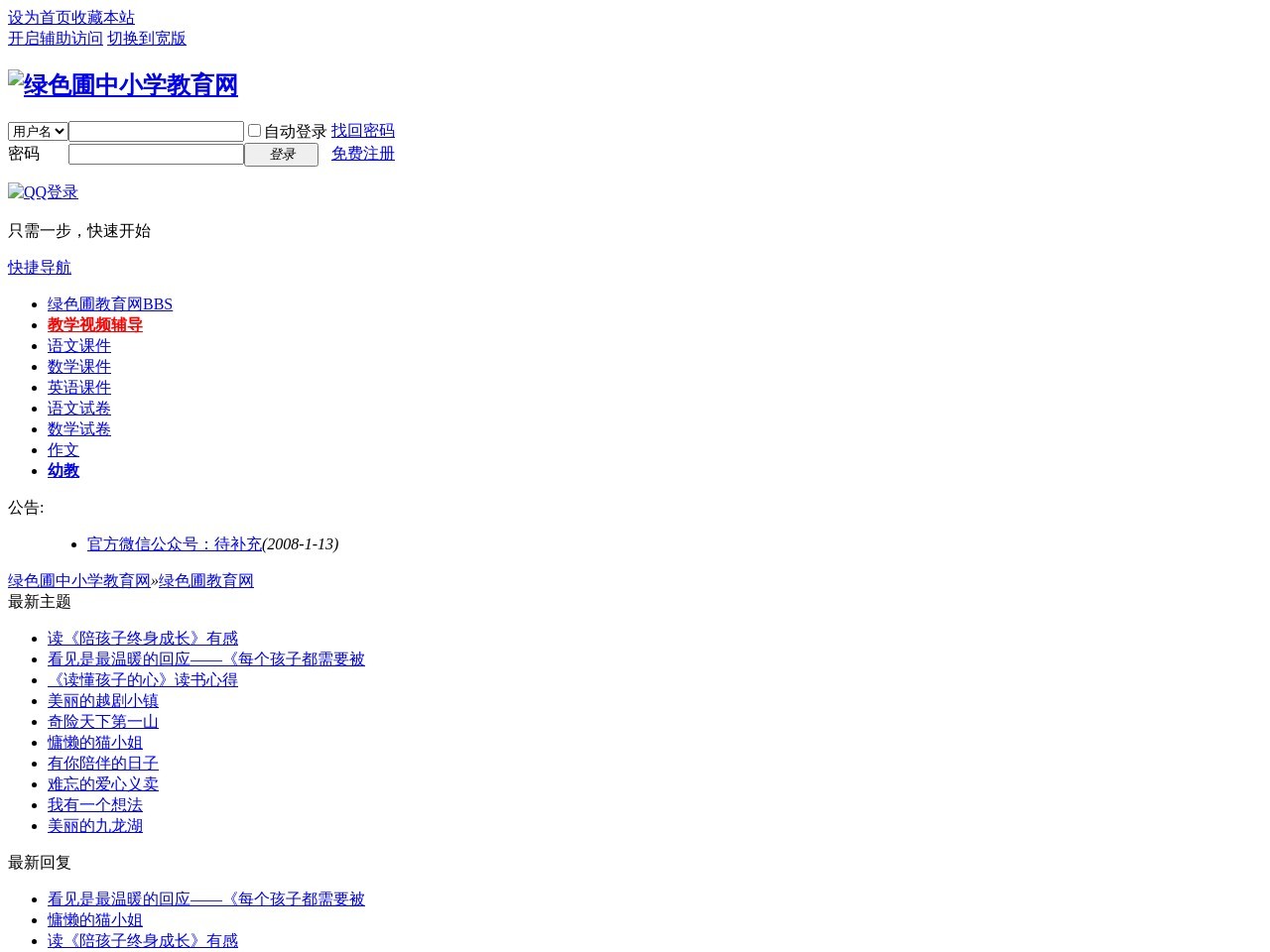Open the 绿色圃中小学教育网 logo heading link
The width and height of the screenshot is (1270, 952).
123,85
